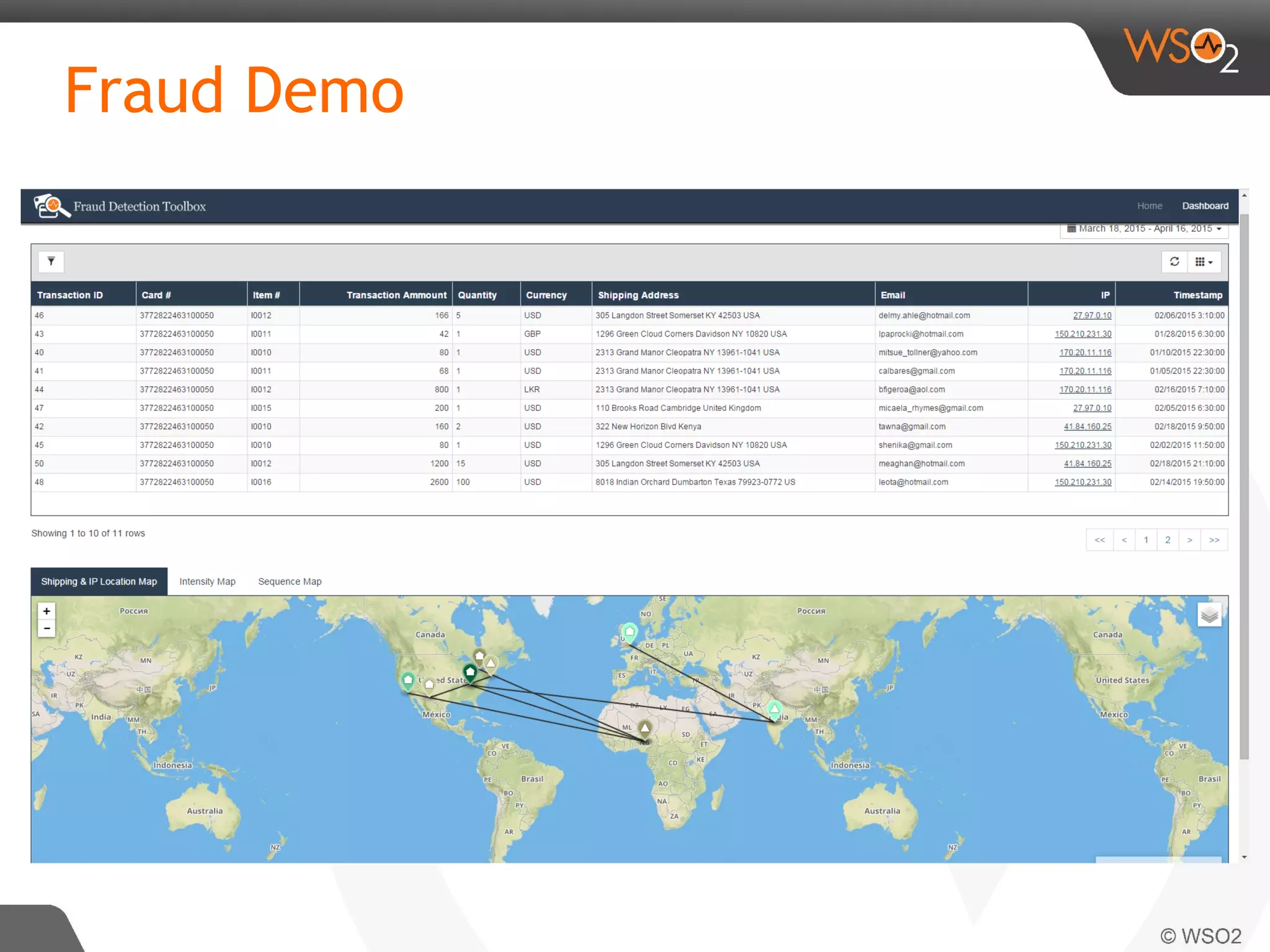Switch to the Sequence Map tab

pos(290,581)
